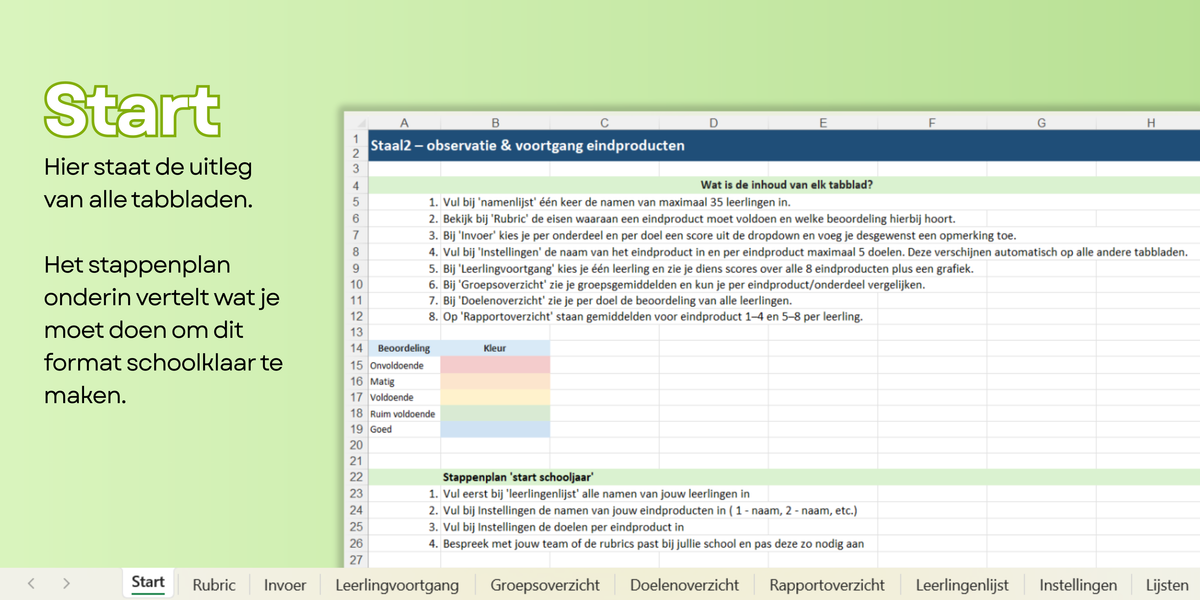Click the 'Kleur' header cell
The image size is (1200, 600).
(495, 348)
